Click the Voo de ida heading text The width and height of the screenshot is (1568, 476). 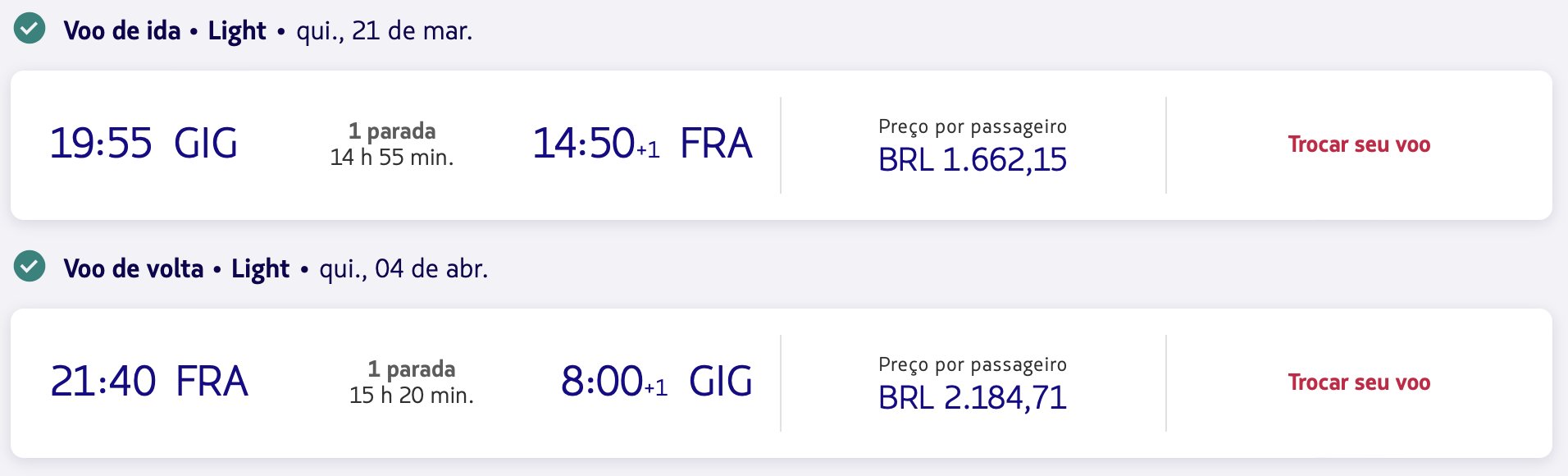click(x=122, y=30)
